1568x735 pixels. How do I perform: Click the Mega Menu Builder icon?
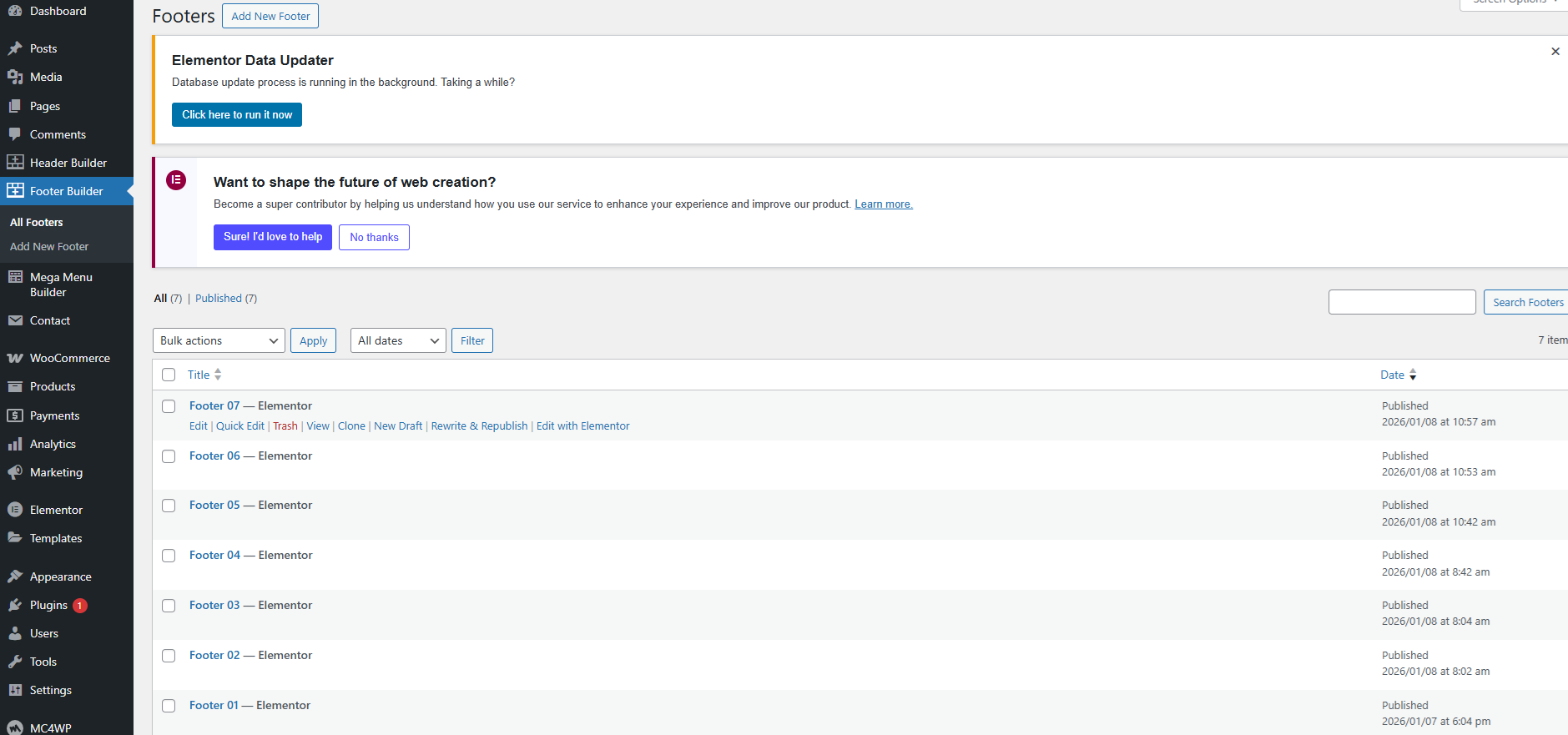coord(15,277)
